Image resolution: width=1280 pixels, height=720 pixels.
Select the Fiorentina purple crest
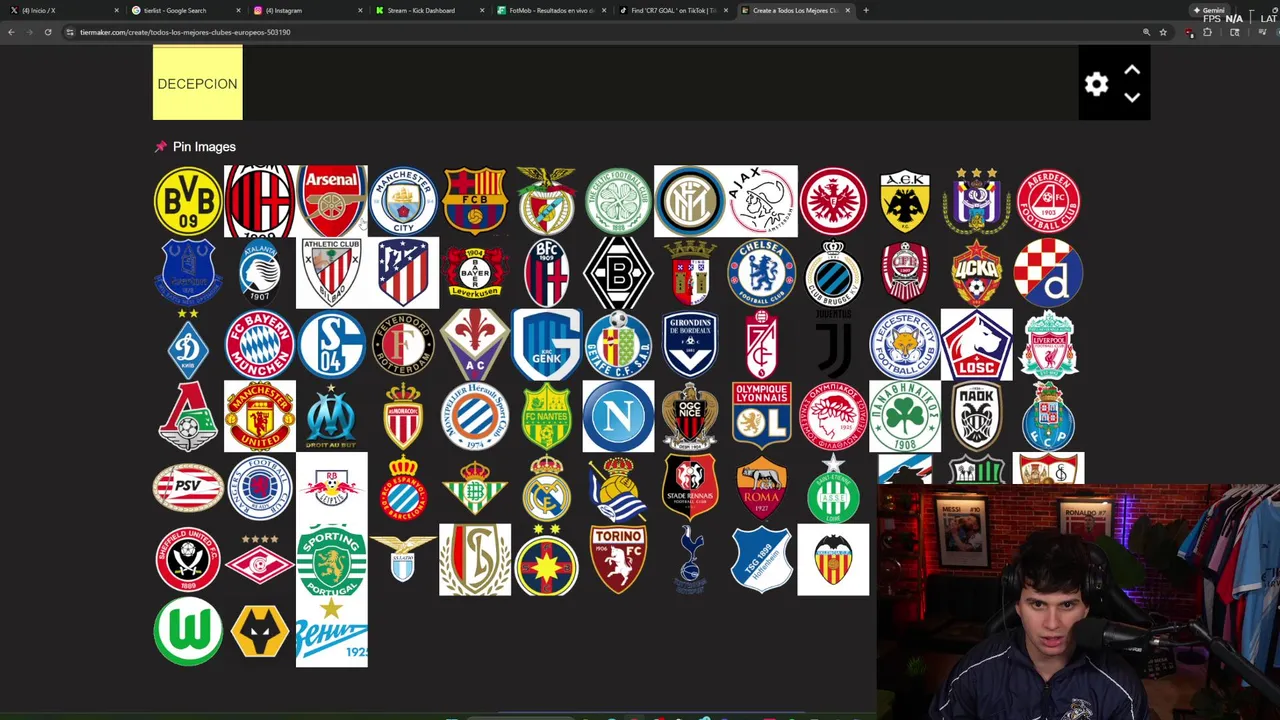coord(475,344)
